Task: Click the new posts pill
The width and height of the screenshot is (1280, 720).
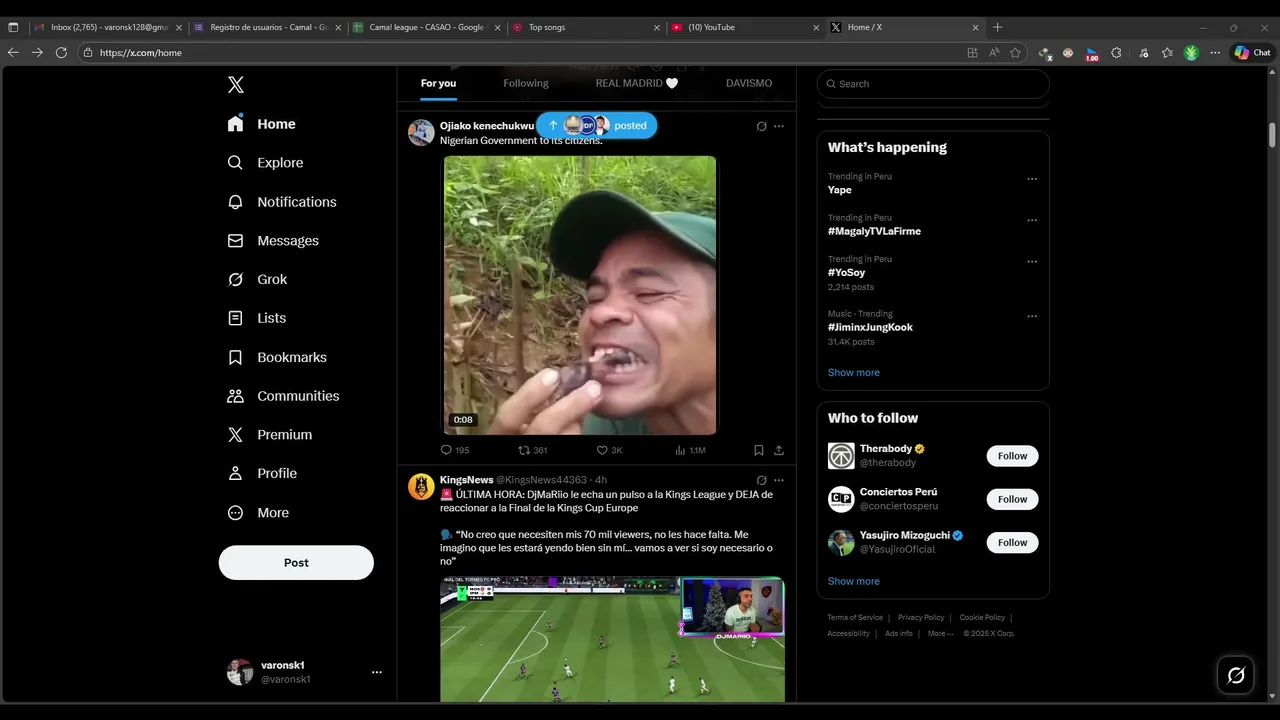Action: click(x=597, y=126)
